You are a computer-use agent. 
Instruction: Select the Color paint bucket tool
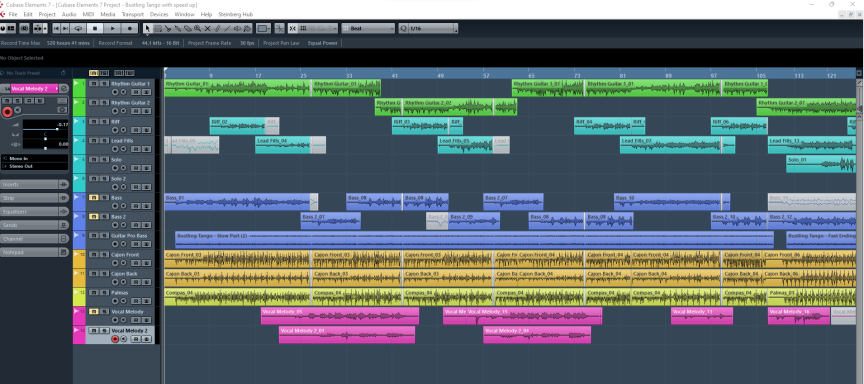247,28
